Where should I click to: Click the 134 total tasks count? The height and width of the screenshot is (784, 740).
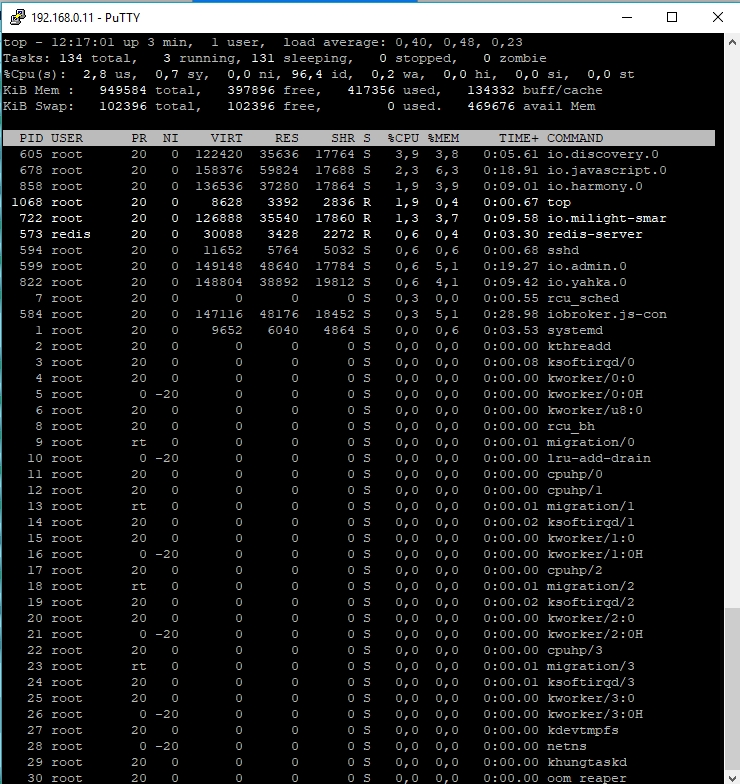point(70,58)
